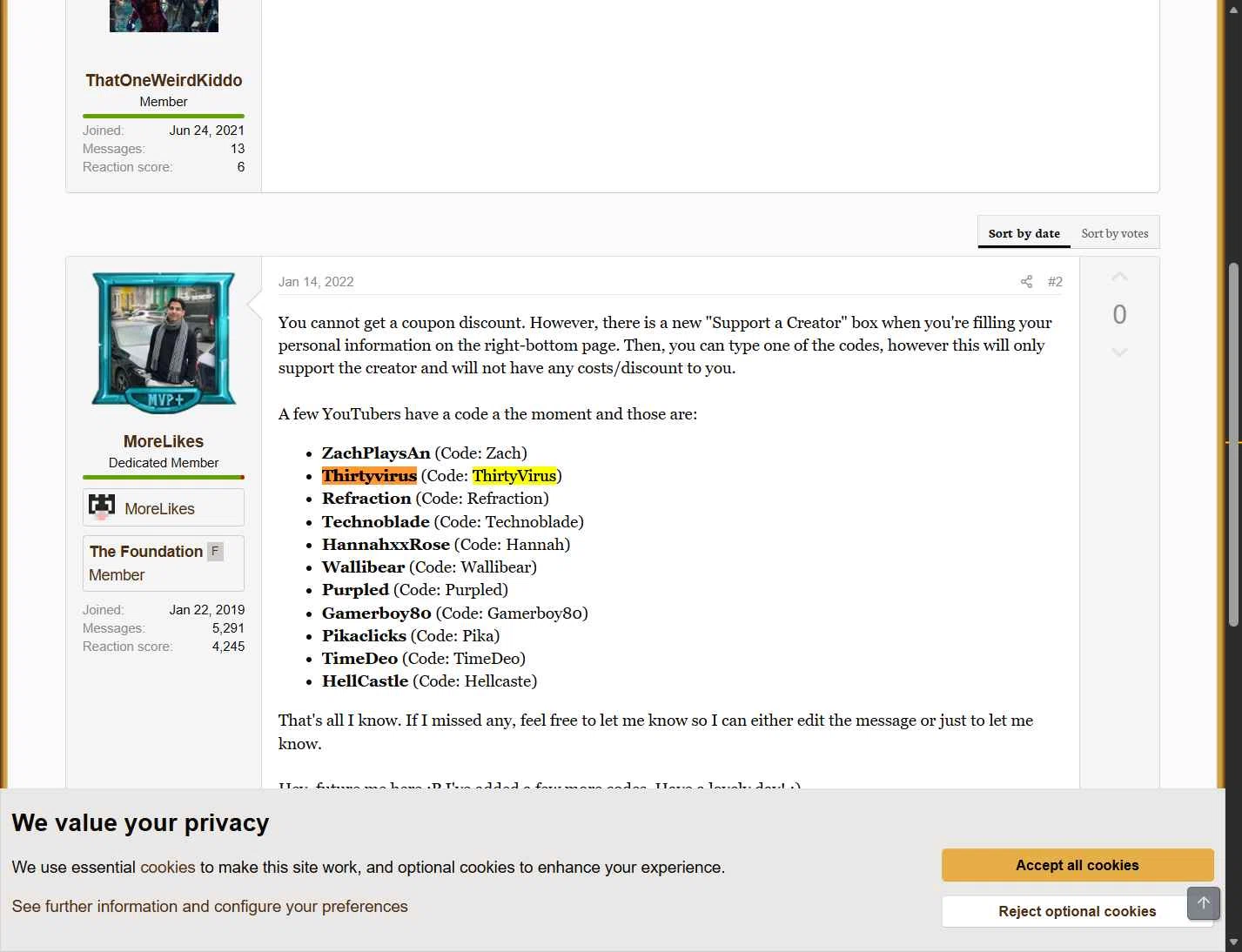
Task: Reject optional cookies
Action: [1078, 911]
